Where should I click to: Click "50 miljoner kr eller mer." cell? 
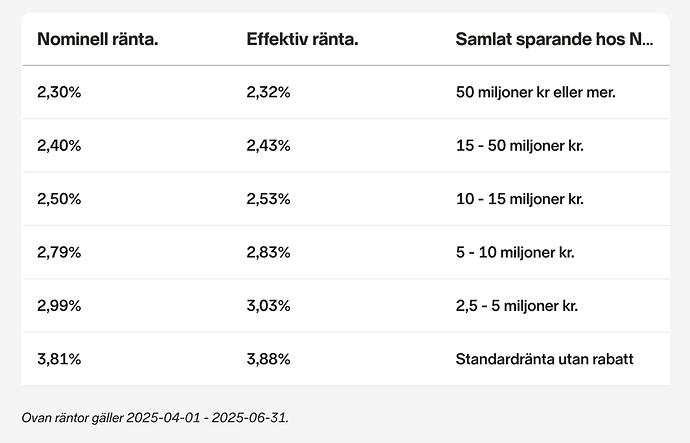535,92
